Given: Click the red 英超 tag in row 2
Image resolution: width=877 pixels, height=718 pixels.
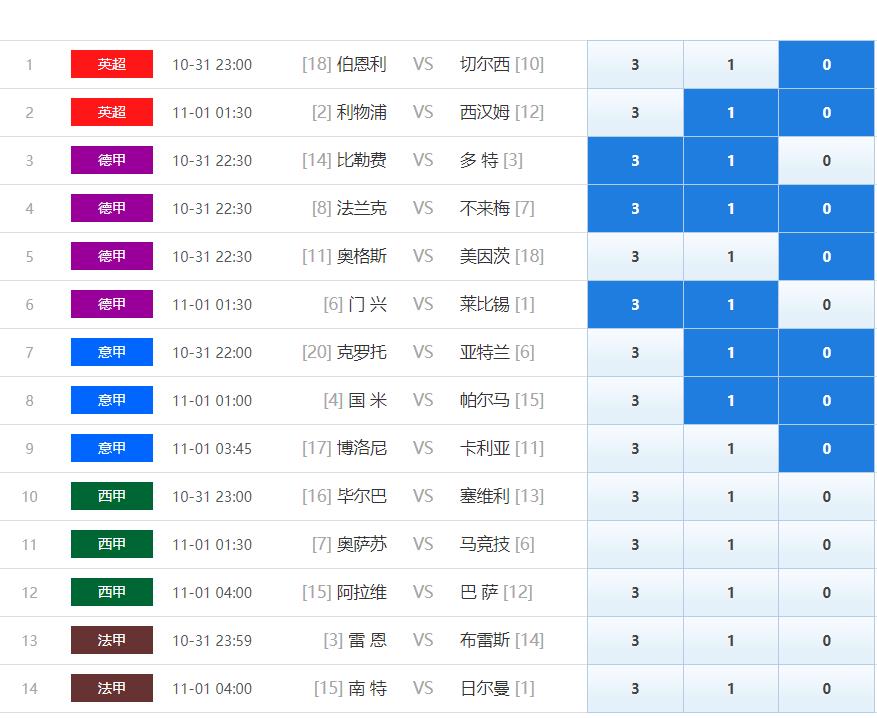Looking at the screenshot, I should [x=112, y=112].
